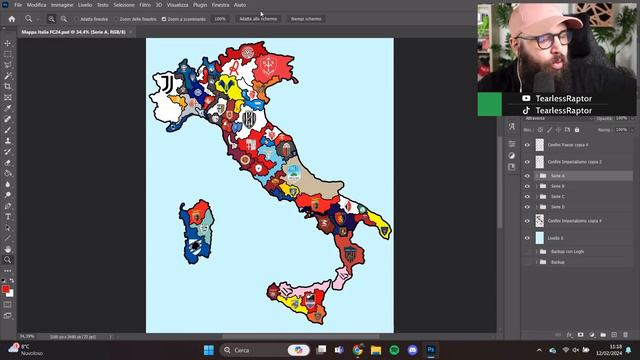The width and height of the screenshot is (640, 360).
Task: Select the History Brush tool
Action: click(x=7, y=151)
